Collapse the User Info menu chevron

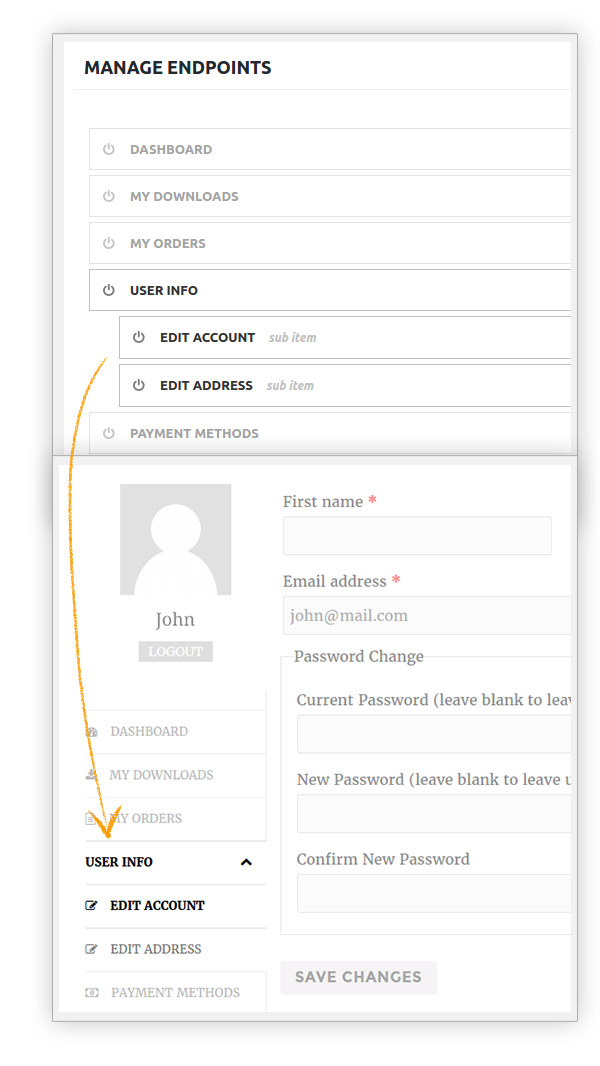[x=246, y=862]
